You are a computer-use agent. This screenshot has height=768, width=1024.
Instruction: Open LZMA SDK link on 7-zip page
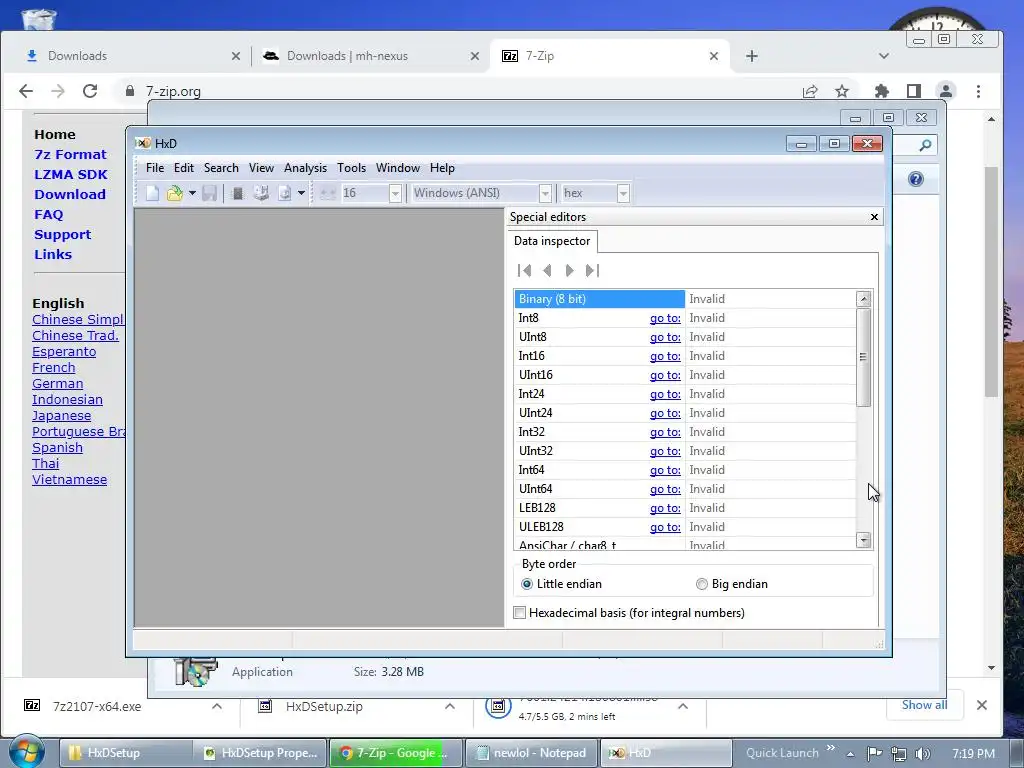pos(71,174)
